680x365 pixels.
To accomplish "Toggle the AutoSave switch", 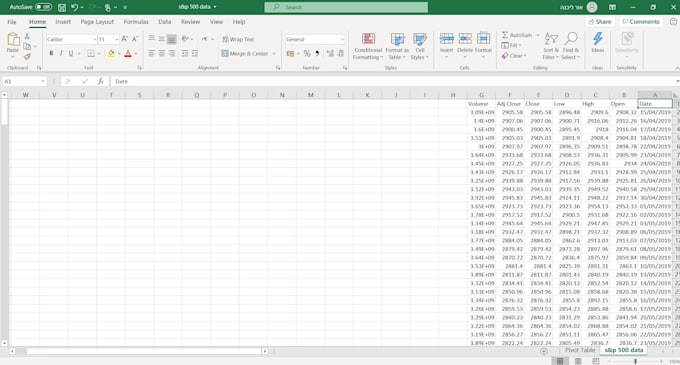I will click(x=43, y=7).
